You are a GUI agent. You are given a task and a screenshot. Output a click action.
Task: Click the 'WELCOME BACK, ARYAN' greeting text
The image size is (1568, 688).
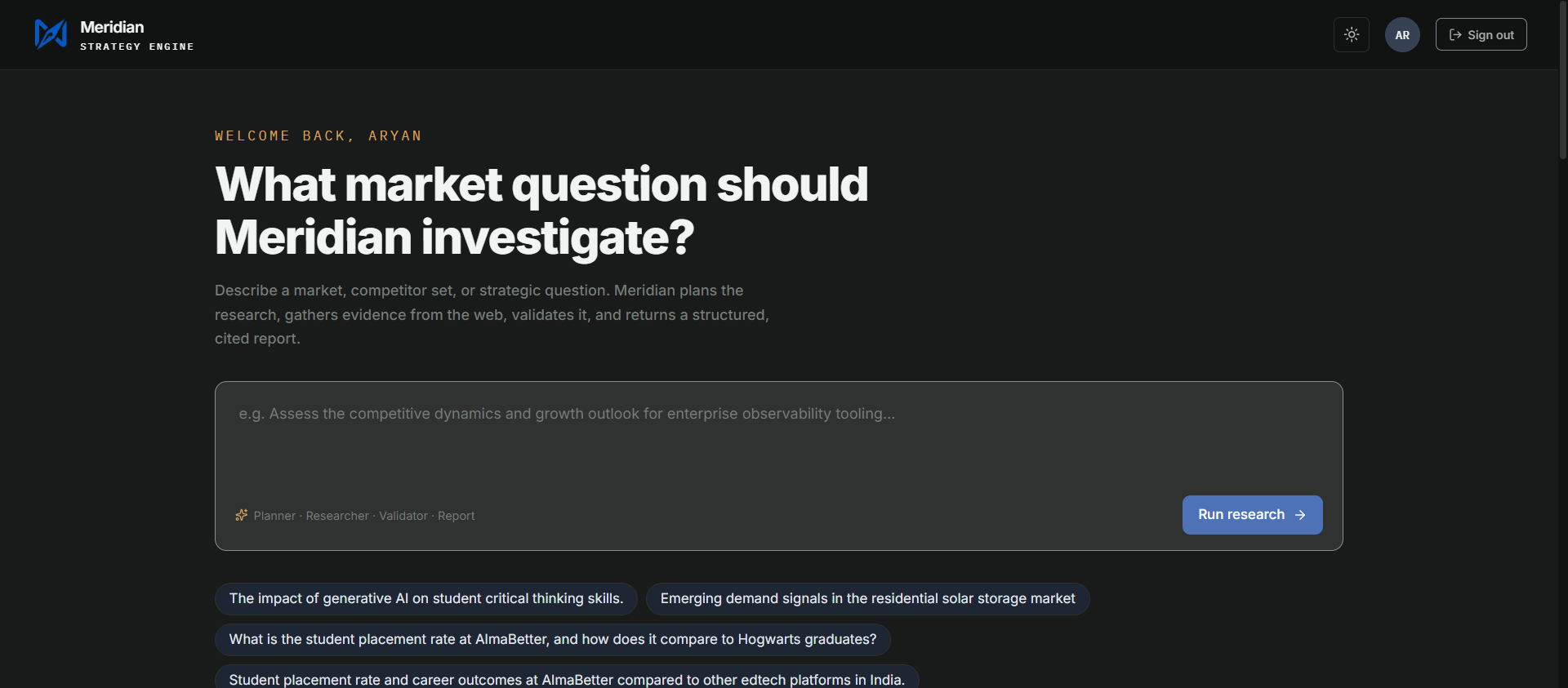tap(318, 136)
